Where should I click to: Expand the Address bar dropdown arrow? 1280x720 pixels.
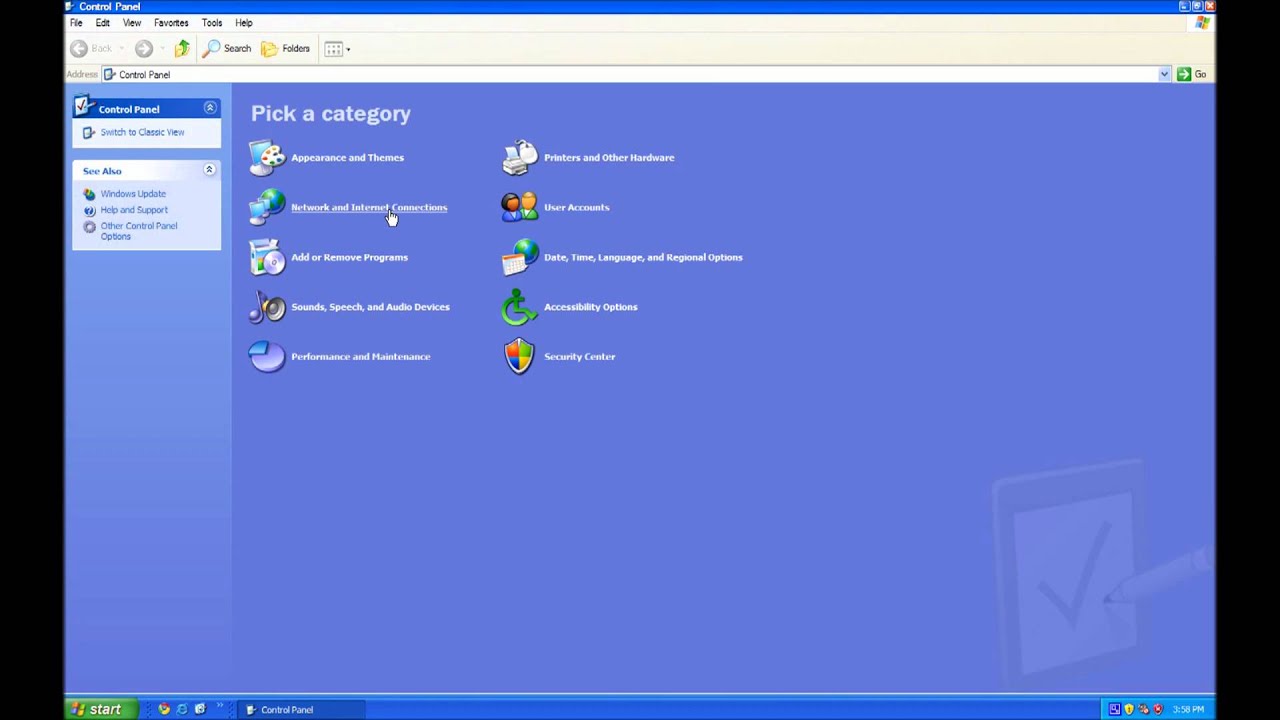click(x=1164, y=74)
